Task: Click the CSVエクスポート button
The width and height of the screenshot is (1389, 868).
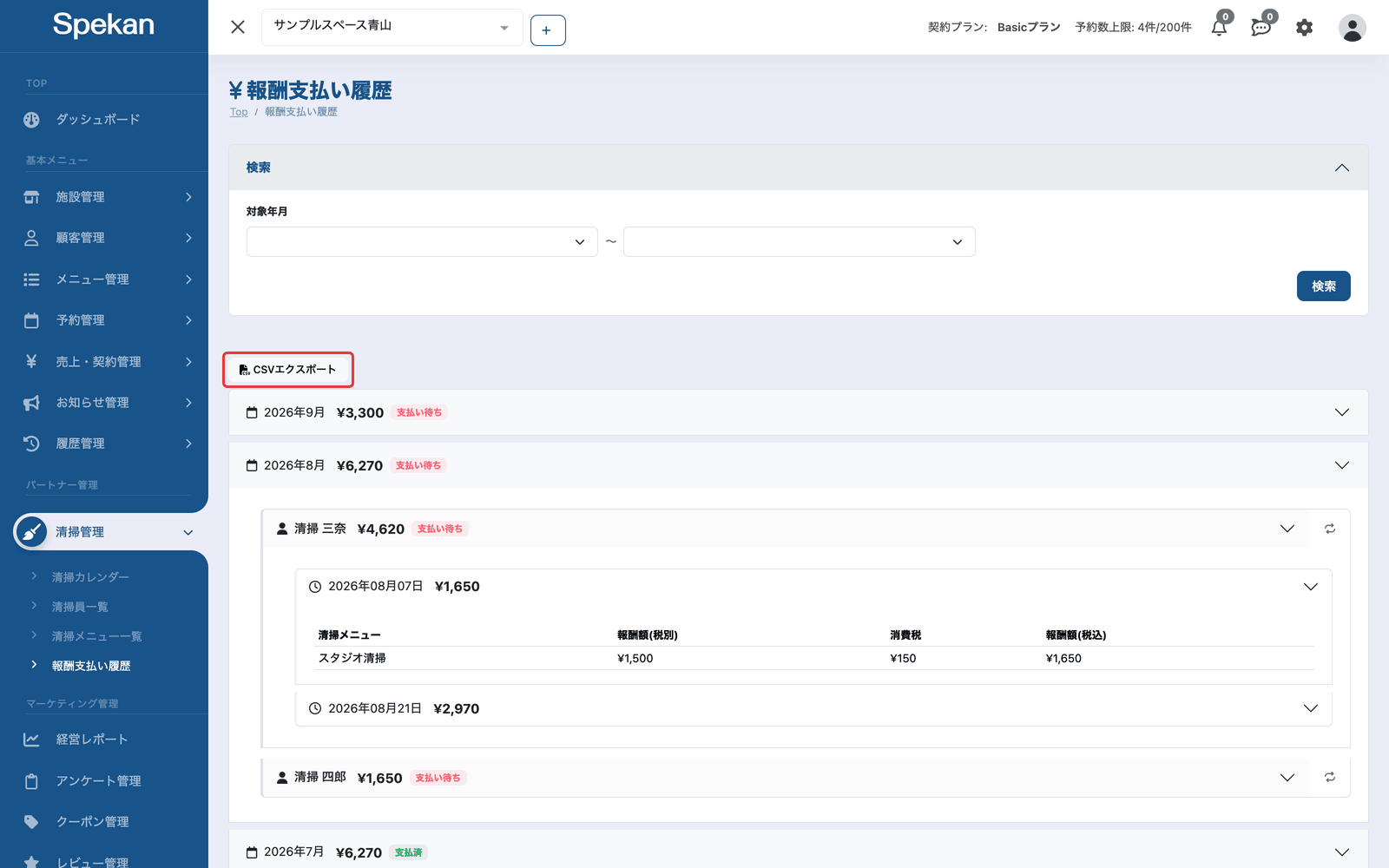Action: pyautogui.click(x=288, y=370)
